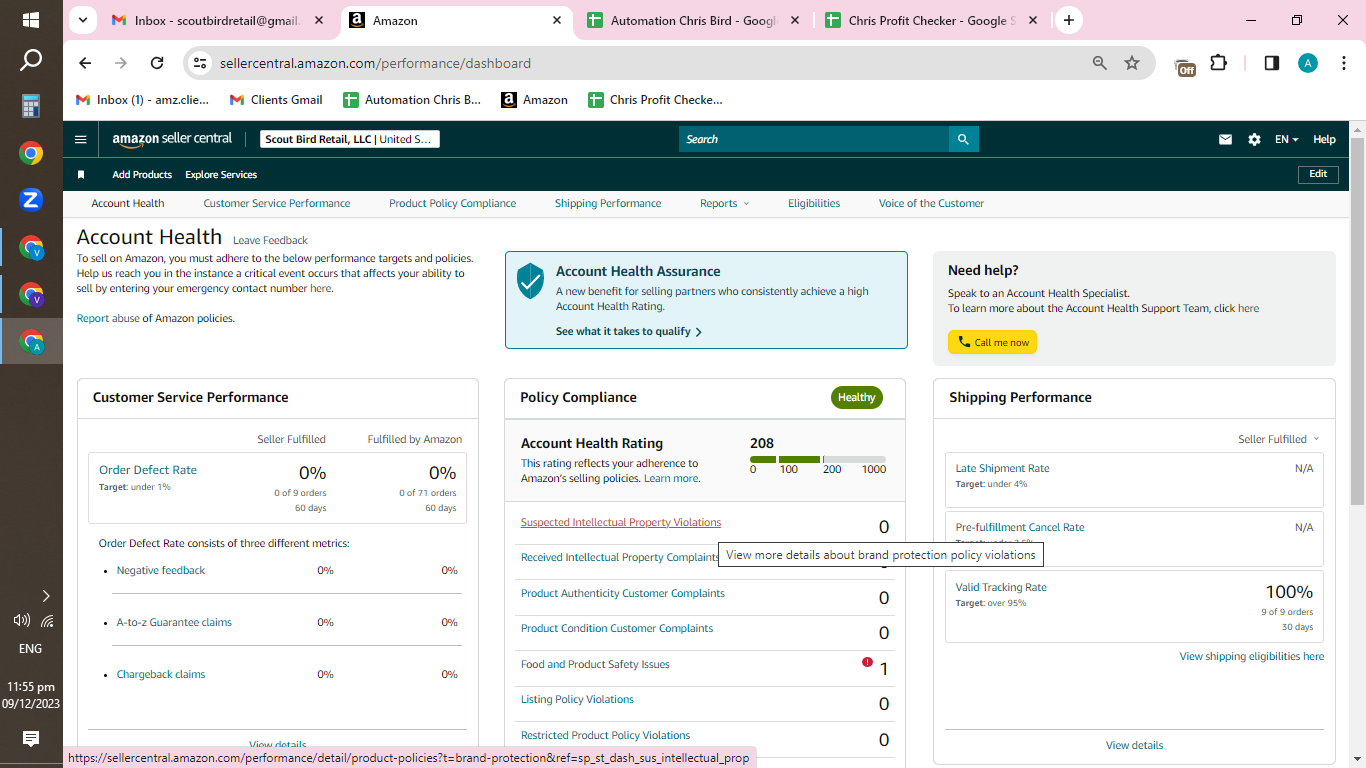Viewport: 1366px width, 768px height.
Task: Open the EN language dropdown
Action: 1286,140
